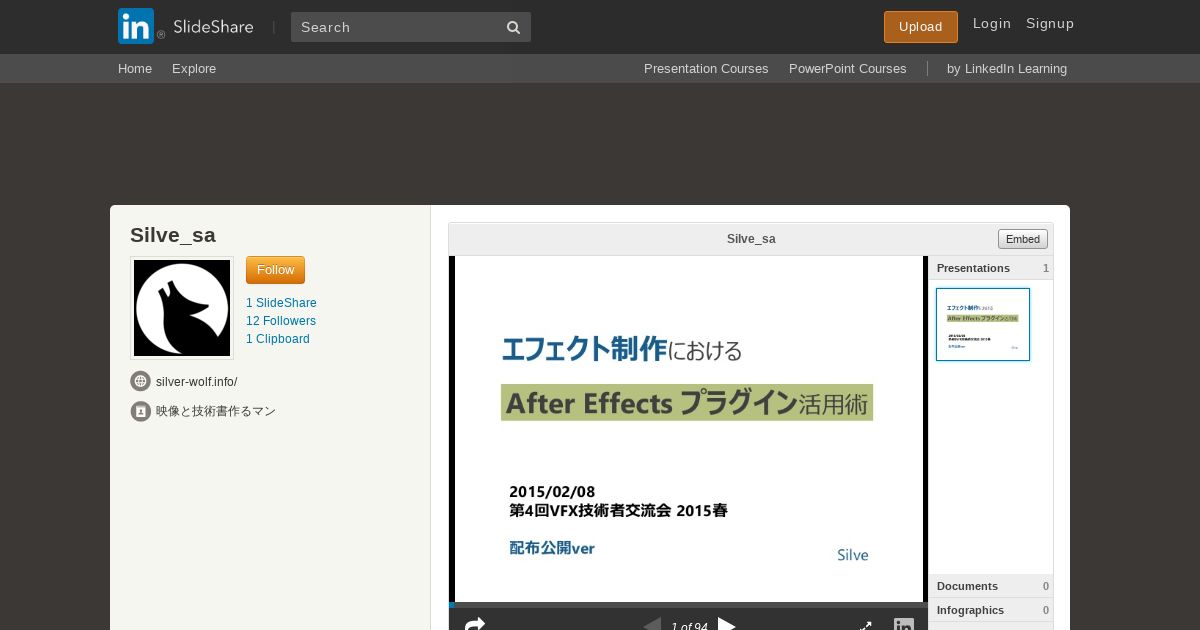Select the Documents tab in player sidebar
This screenshot has width=1200, height=630.
990,586
